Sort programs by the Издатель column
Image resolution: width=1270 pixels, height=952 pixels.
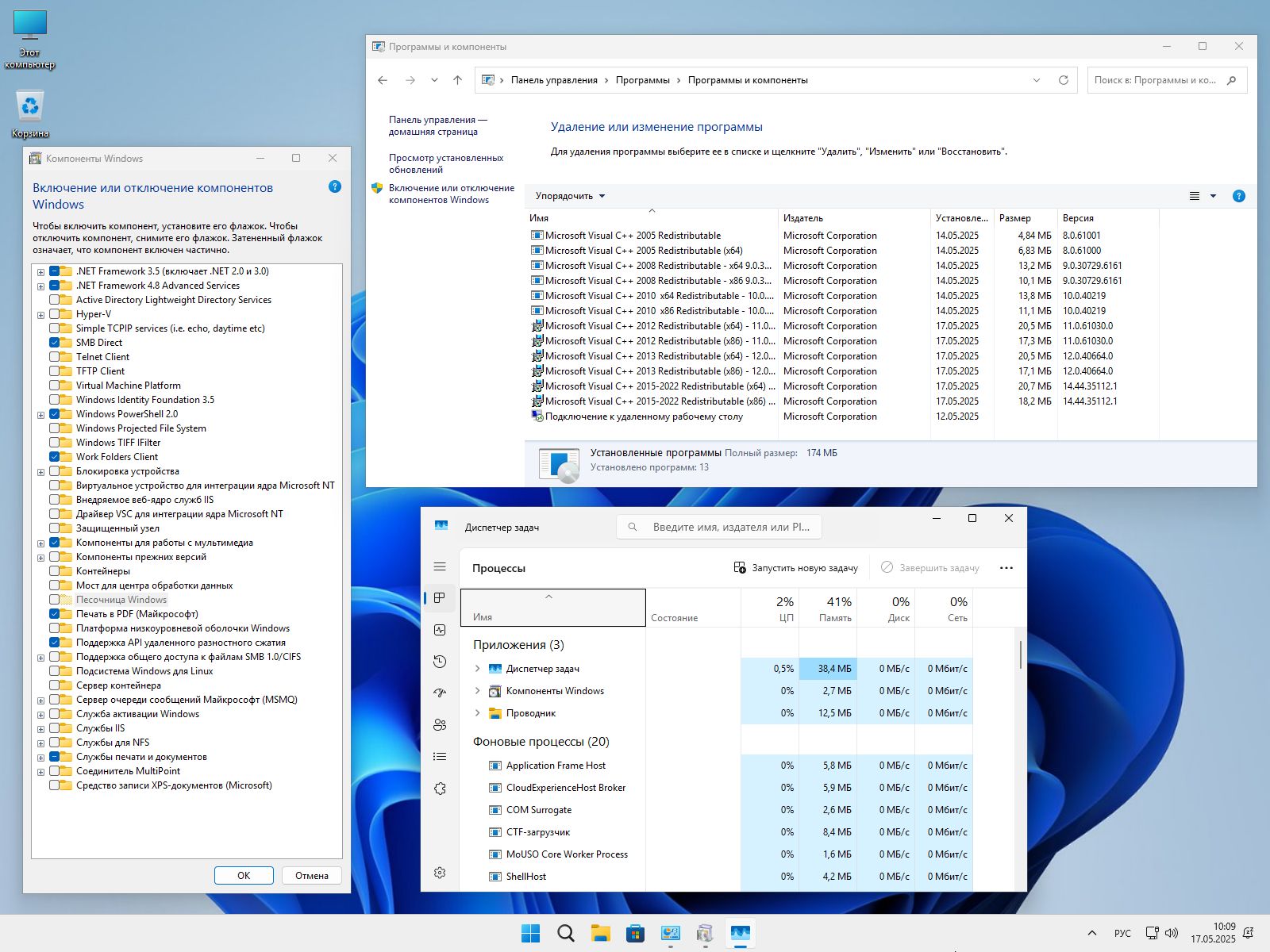(x=854, y=218)
